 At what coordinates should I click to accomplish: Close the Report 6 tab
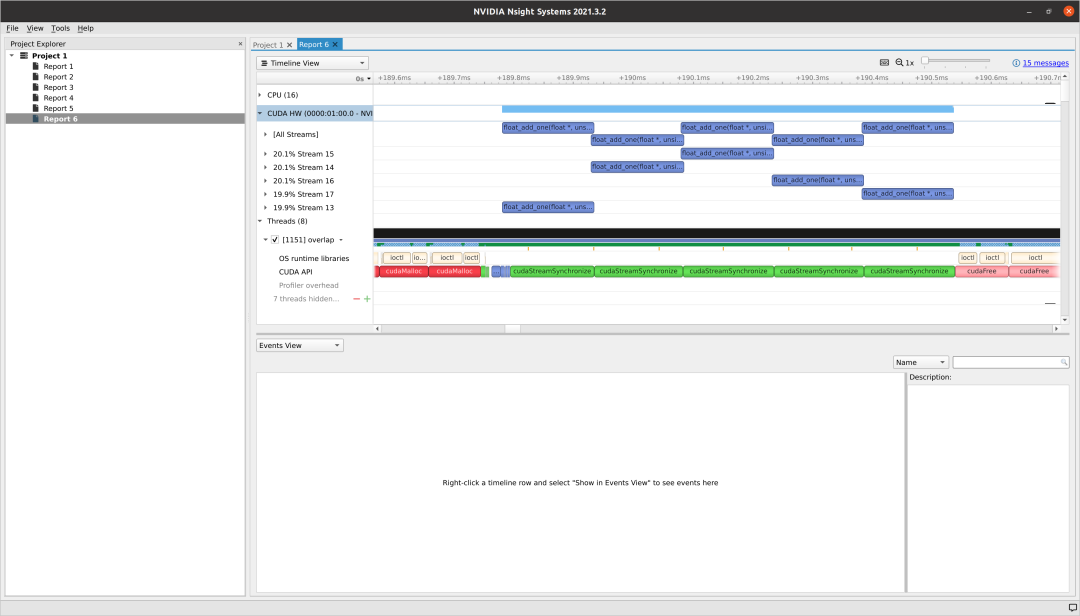tap(335, 44)
